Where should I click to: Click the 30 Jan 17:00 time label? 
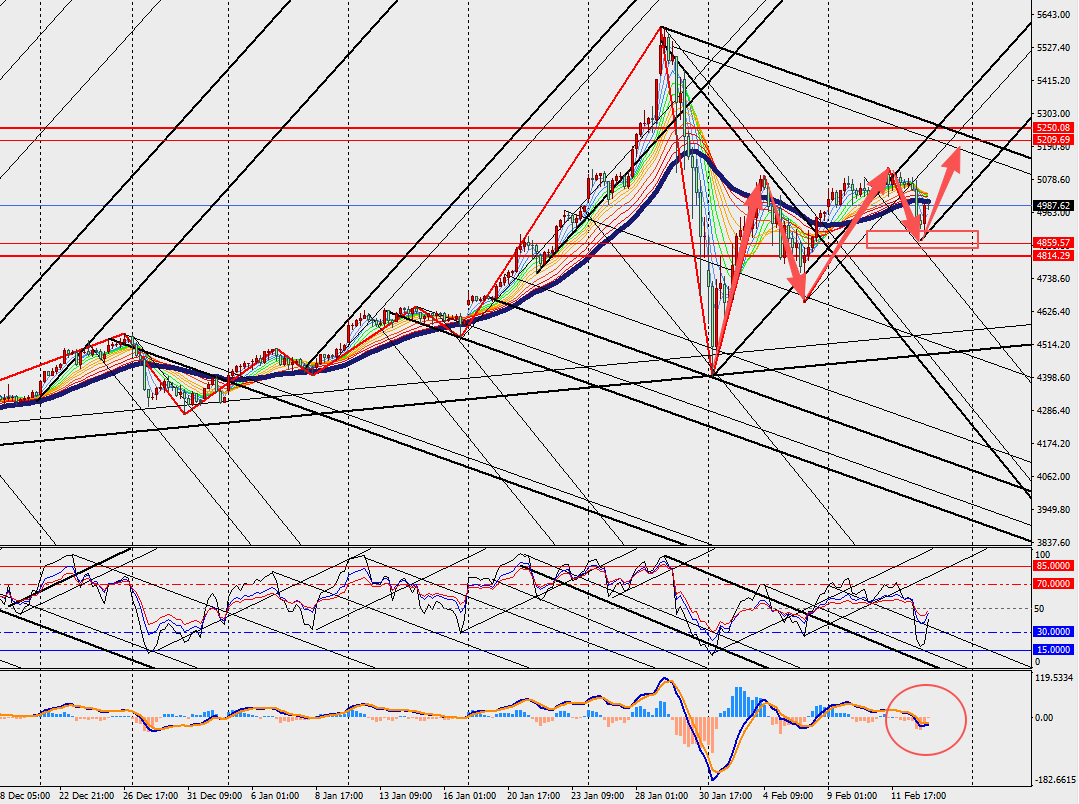pos(726,795)
